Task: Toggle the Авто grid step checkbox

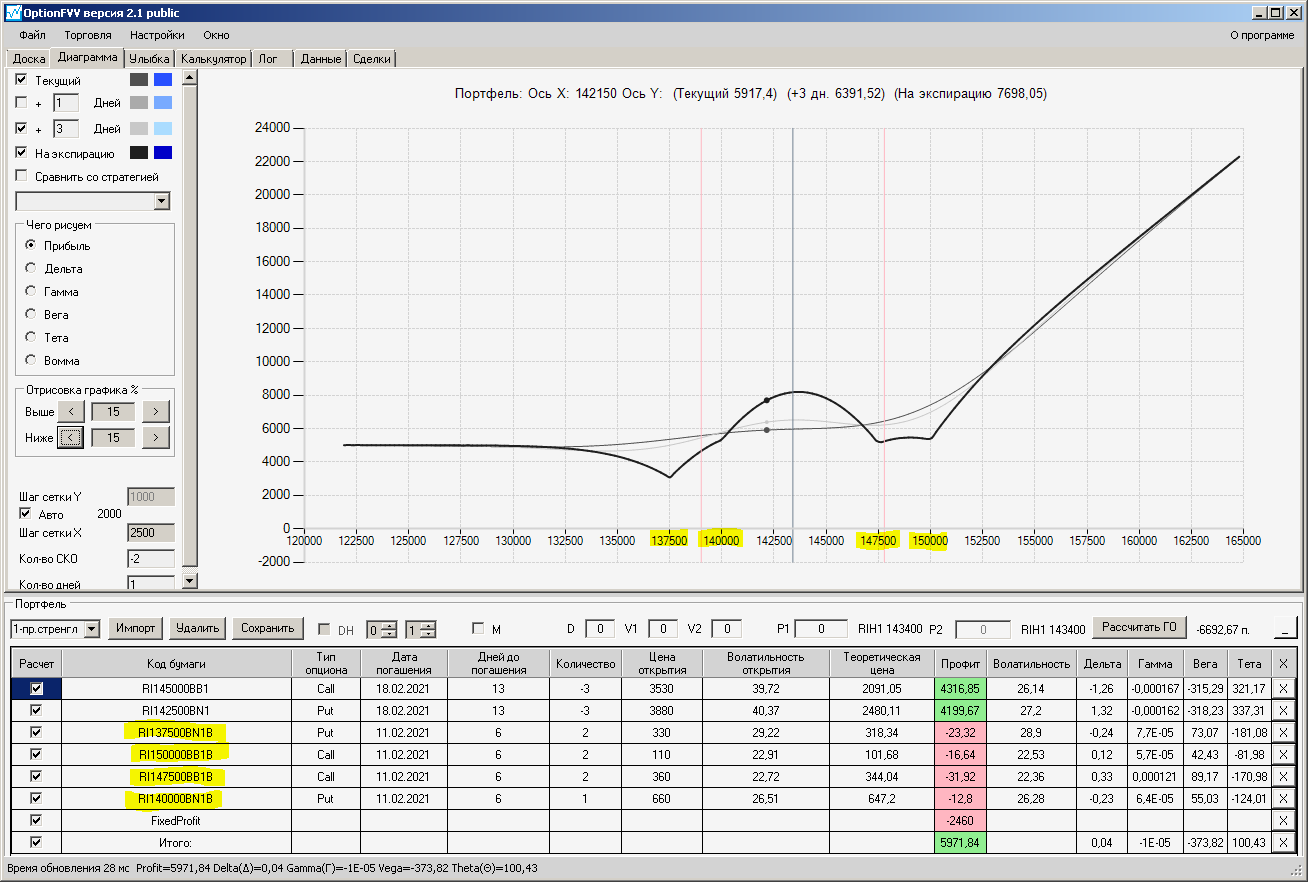Action: coord(26,514)
